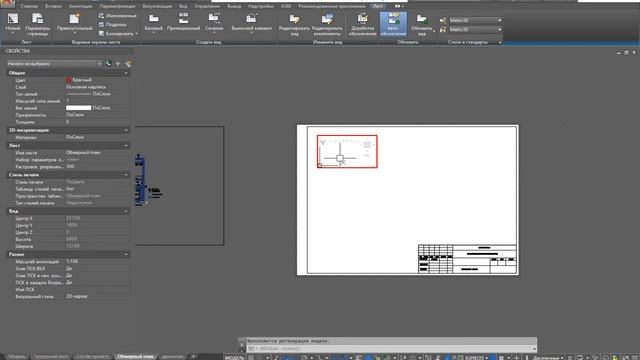Screen dimensions: 640x360
Task: Click the title block on the sheet
Action: [x=467, y=259]
